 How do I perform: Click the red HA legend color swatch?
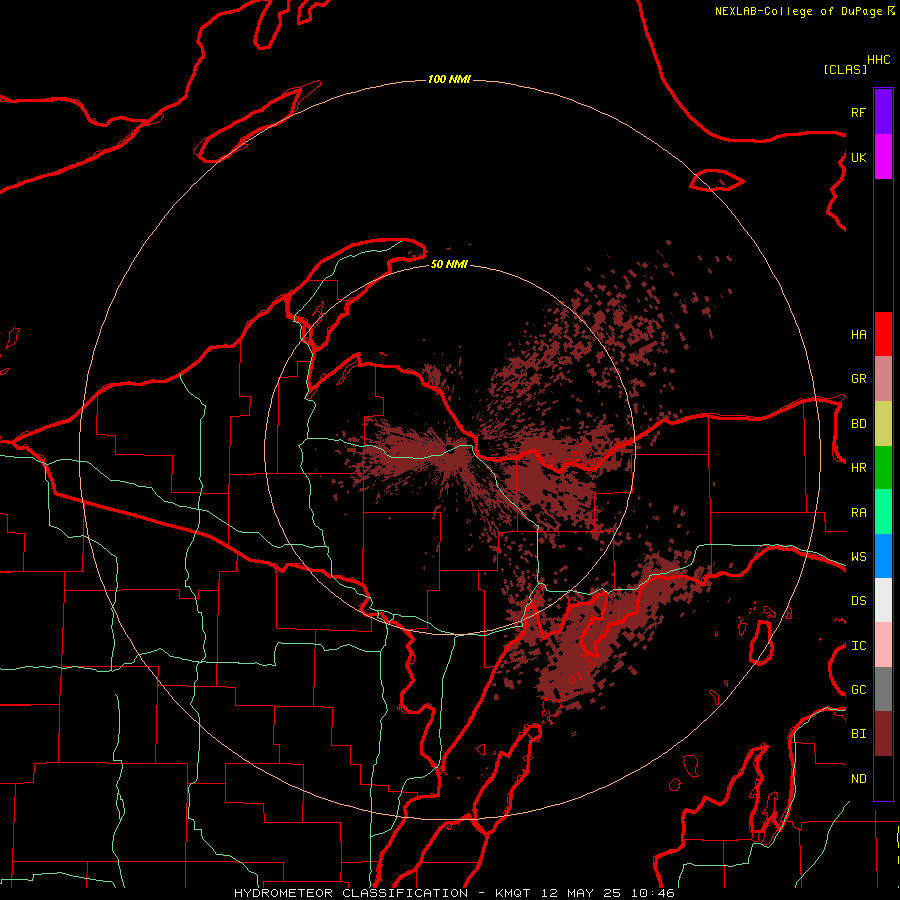(x=883, y=334)
